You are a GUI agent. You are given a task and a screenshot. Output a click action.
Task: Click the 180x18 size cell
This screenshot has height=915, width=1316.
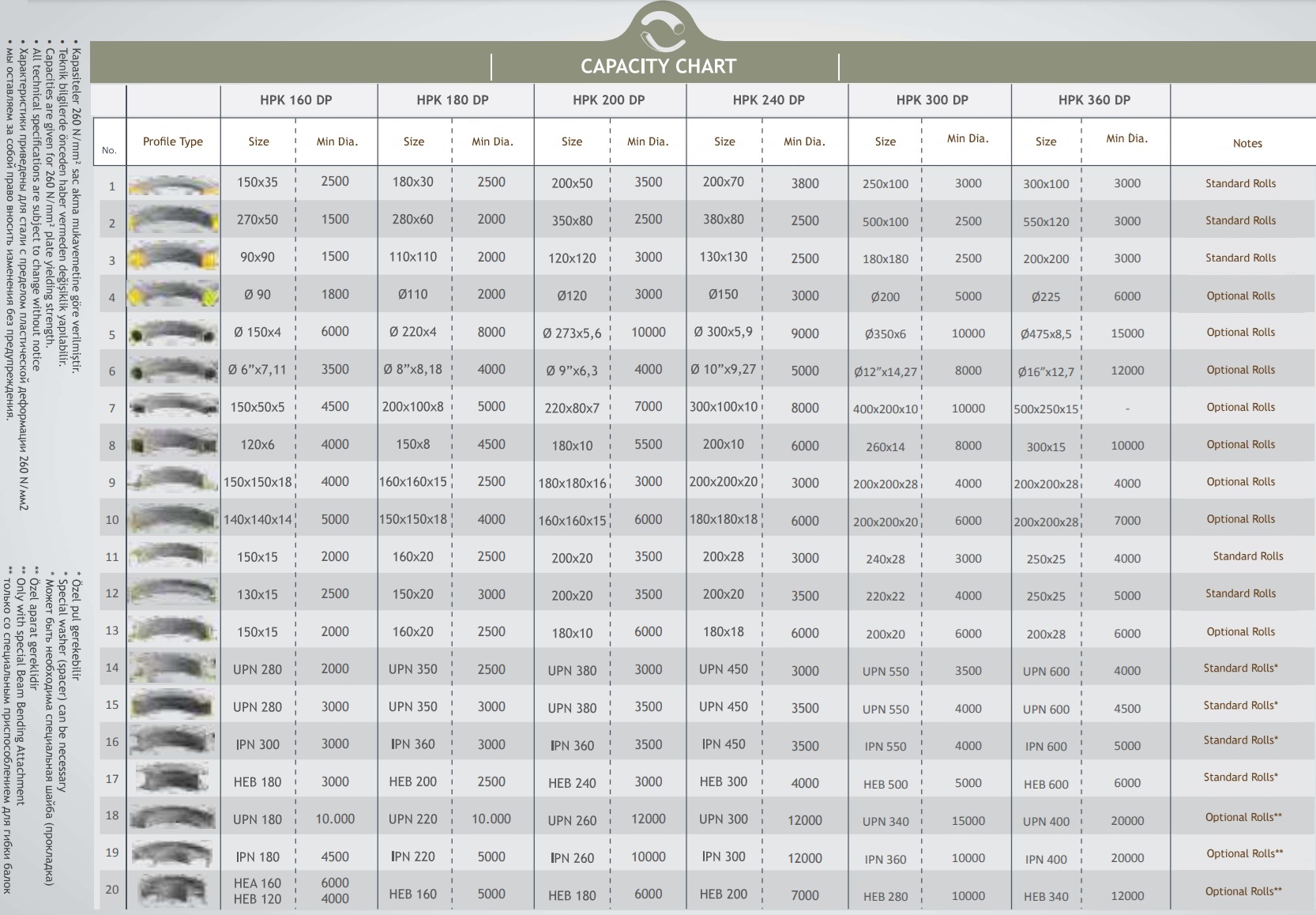pyautogui.click(x=724, y=631)
